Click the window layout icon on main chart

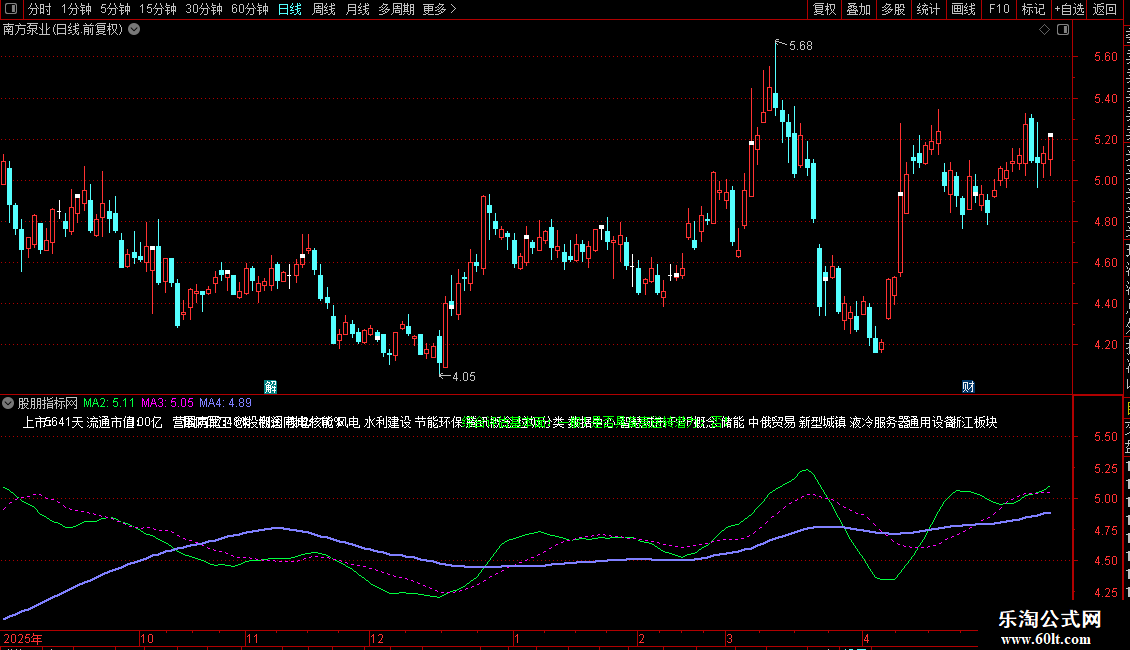tap(1063, 30)
